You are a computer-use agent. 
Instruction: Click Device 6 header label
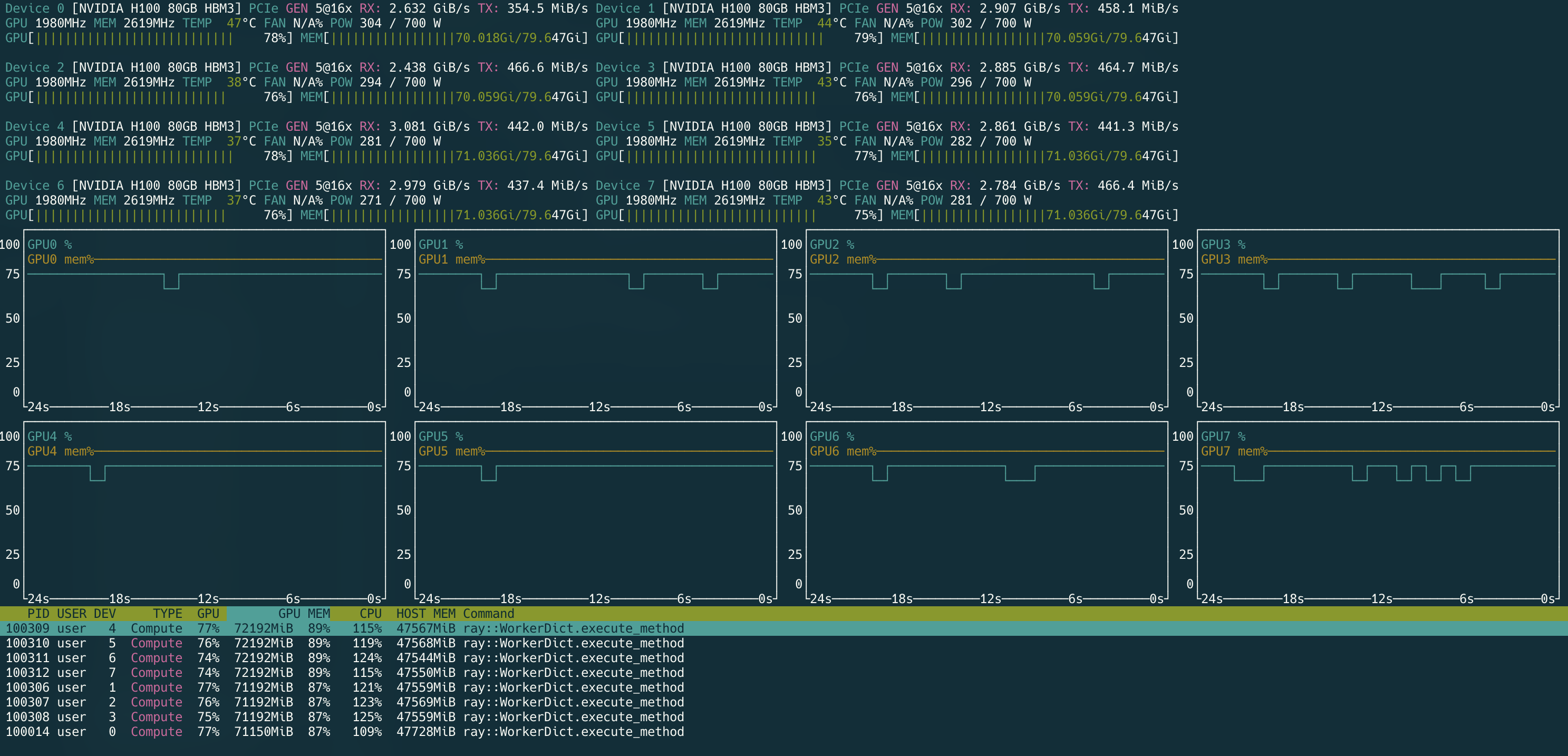(35, 186)
